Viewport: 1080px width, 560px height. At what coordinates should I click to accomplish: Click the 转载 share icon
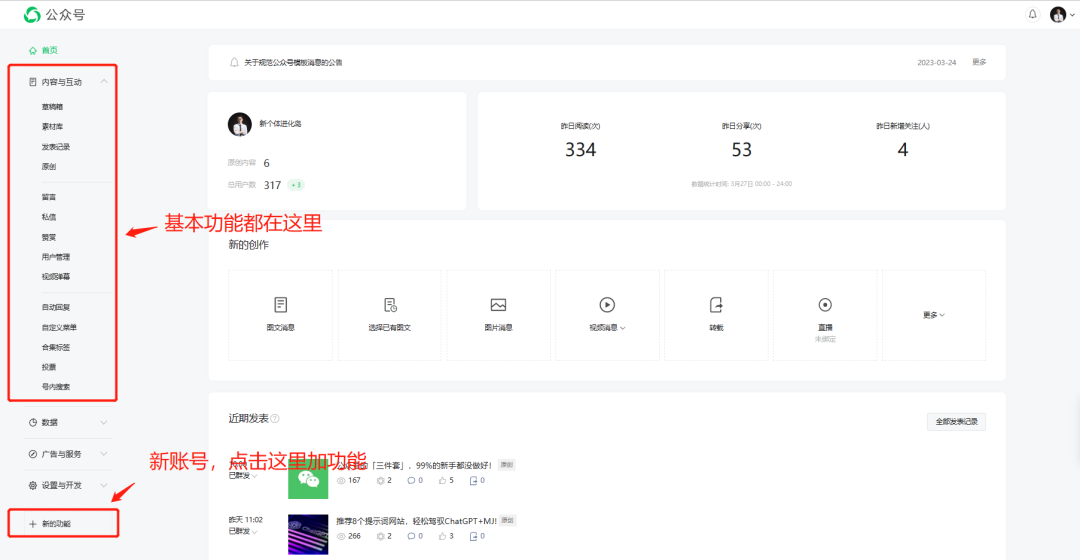716,304
